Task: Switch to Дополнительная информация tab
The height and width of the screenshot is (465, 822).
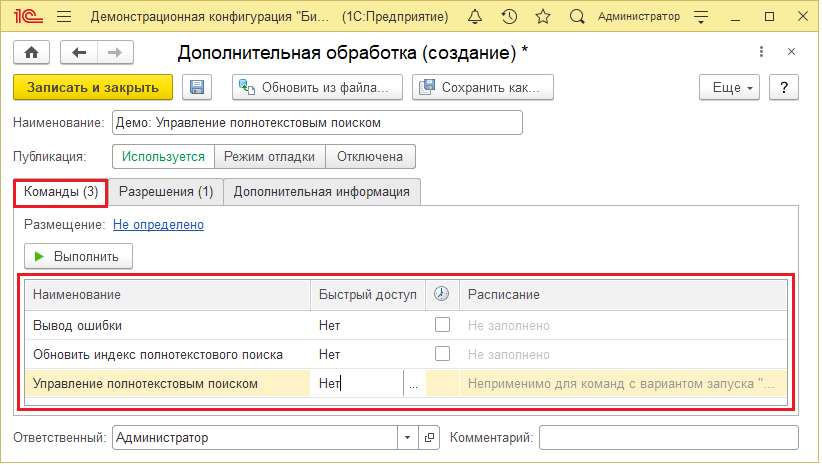Action: pos(321,192)
